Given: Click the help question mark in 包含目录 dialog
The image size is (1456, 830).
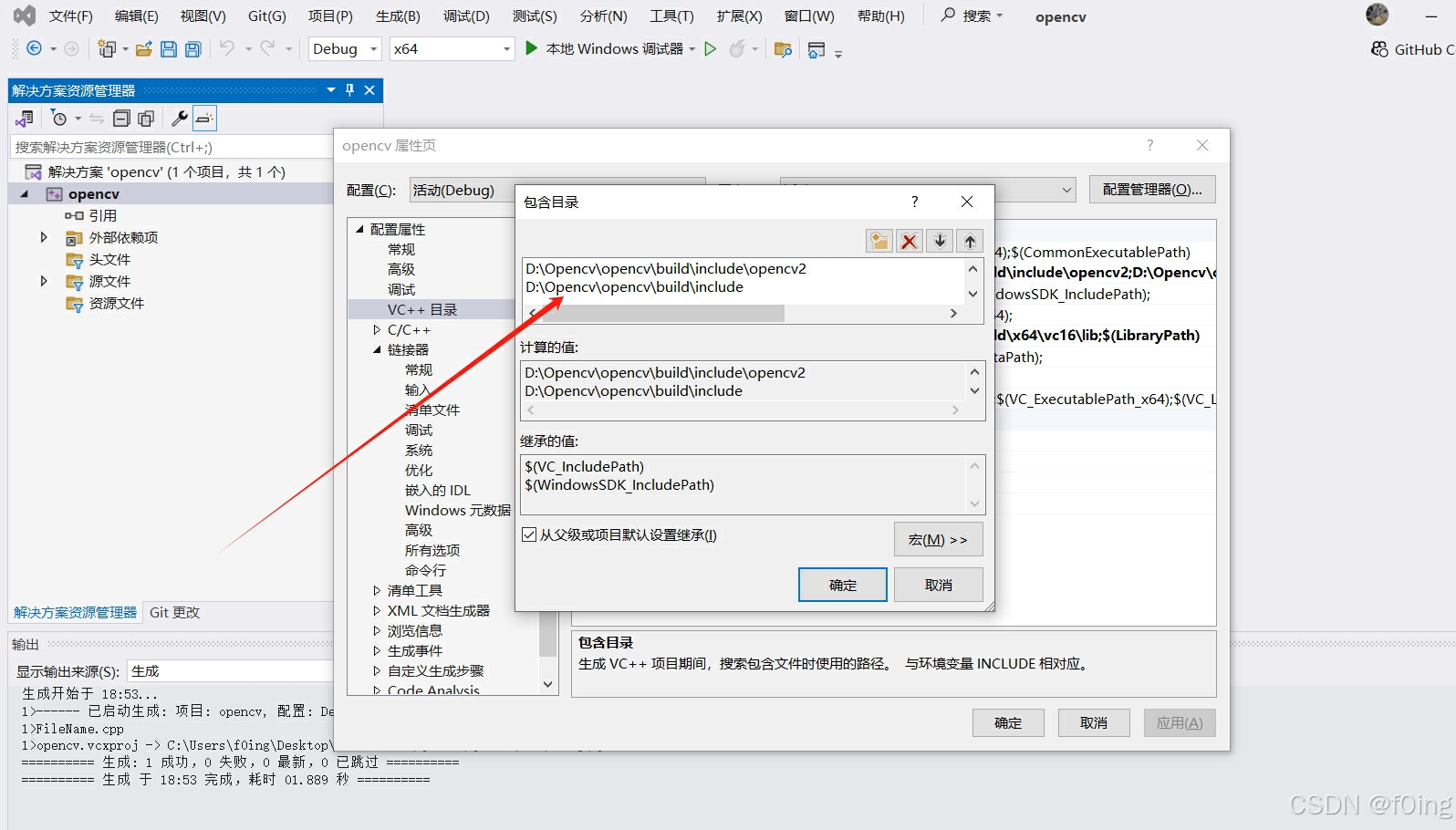Looking at the screenshot, I should 914,202.
